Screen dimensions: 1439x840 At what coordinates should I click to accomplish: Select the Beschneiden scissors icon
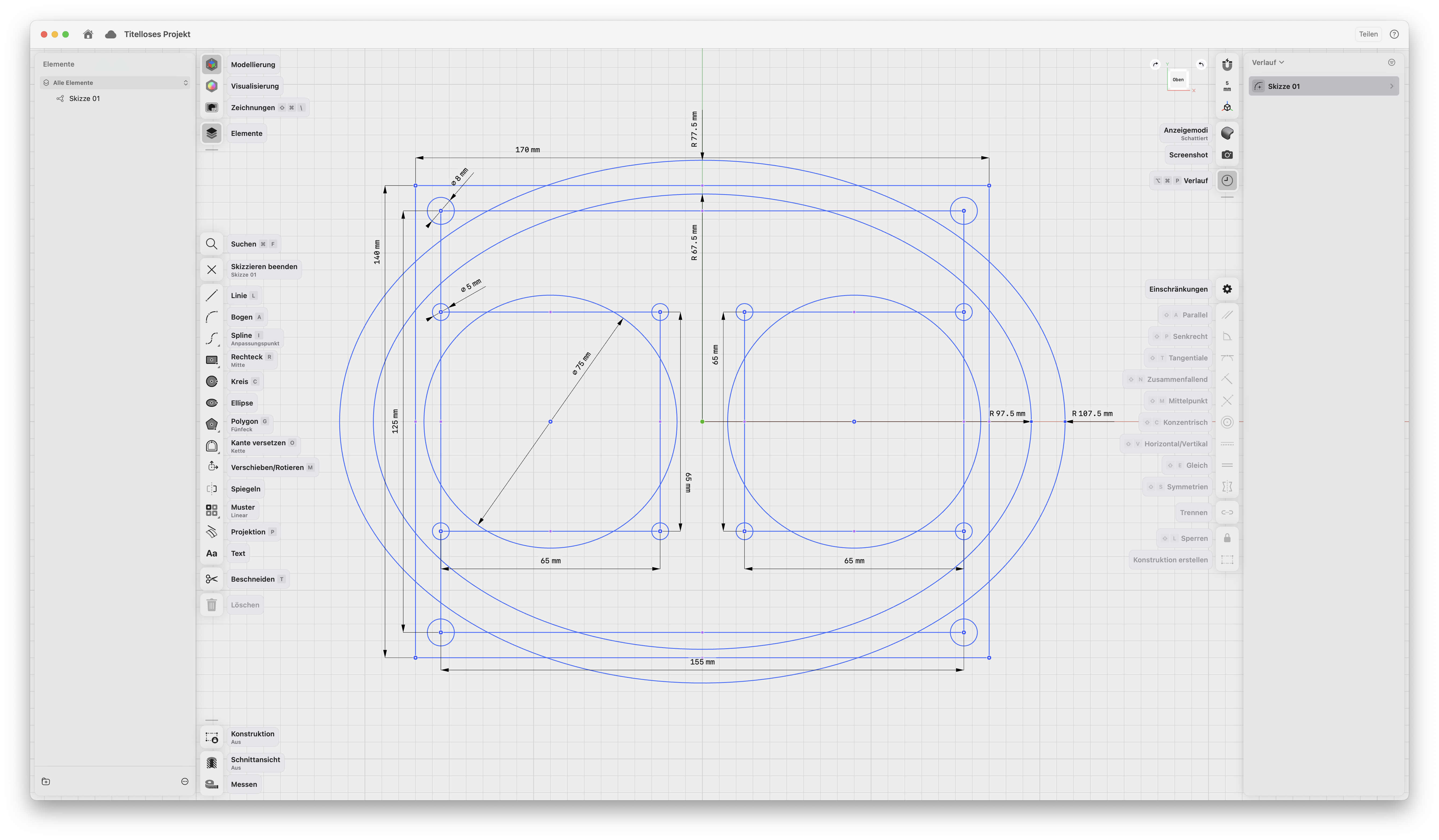[211, 579]
